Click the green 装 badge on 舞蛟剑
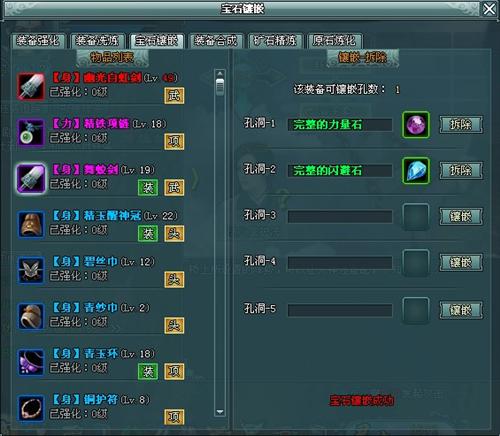 (148, 188)
